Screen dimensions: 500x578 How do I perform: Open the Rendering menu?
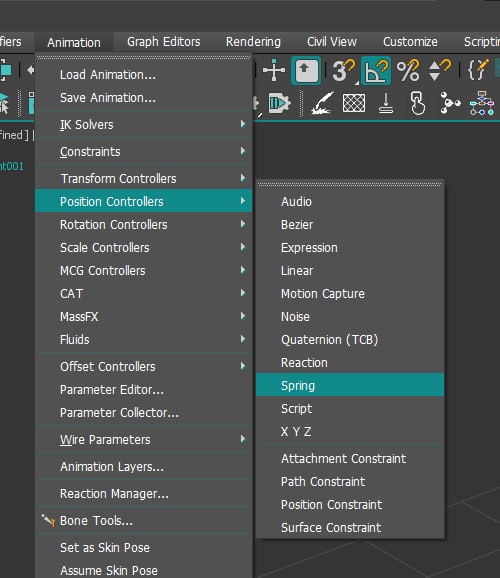click(x=253, y=42)
